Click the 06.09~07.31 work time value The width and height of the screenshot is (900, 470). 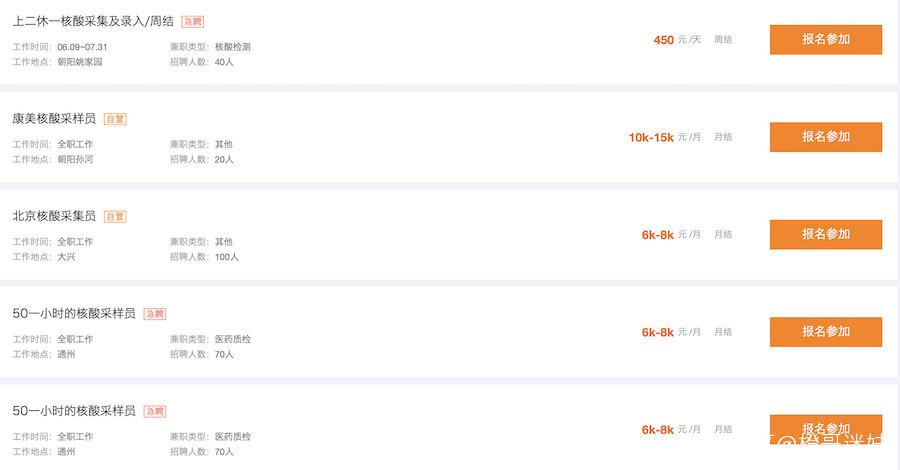click(x=82, y=47)
